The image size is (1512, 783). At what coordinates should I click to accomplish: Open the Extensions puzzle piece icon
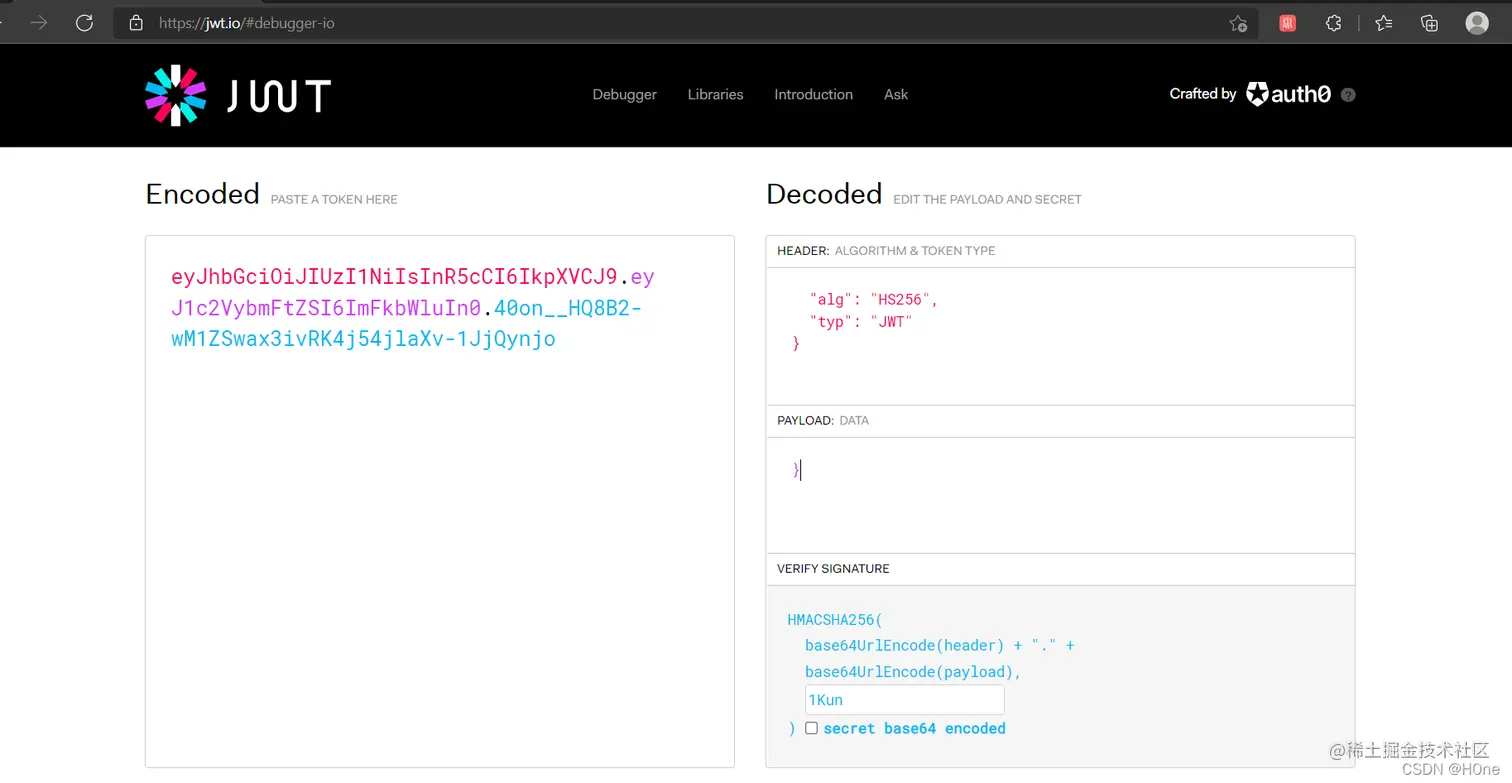point(1333,23)
